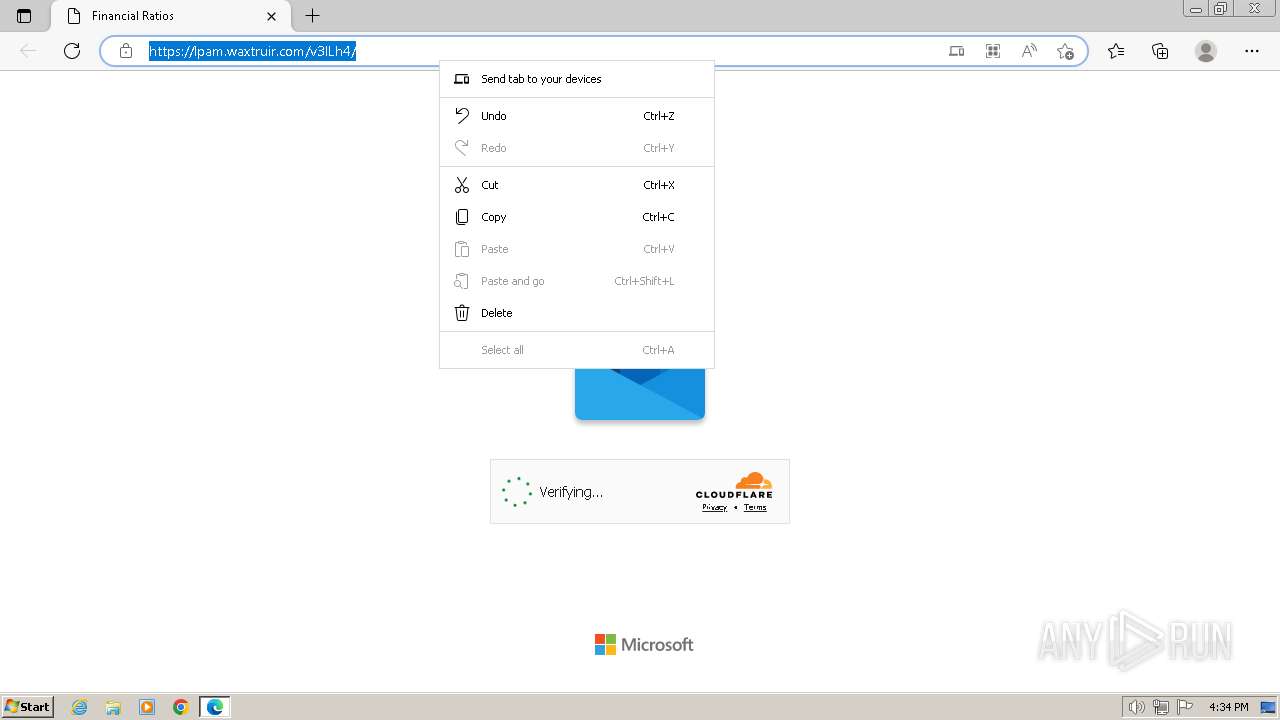Choose Select all menu entry

point(577,350)
